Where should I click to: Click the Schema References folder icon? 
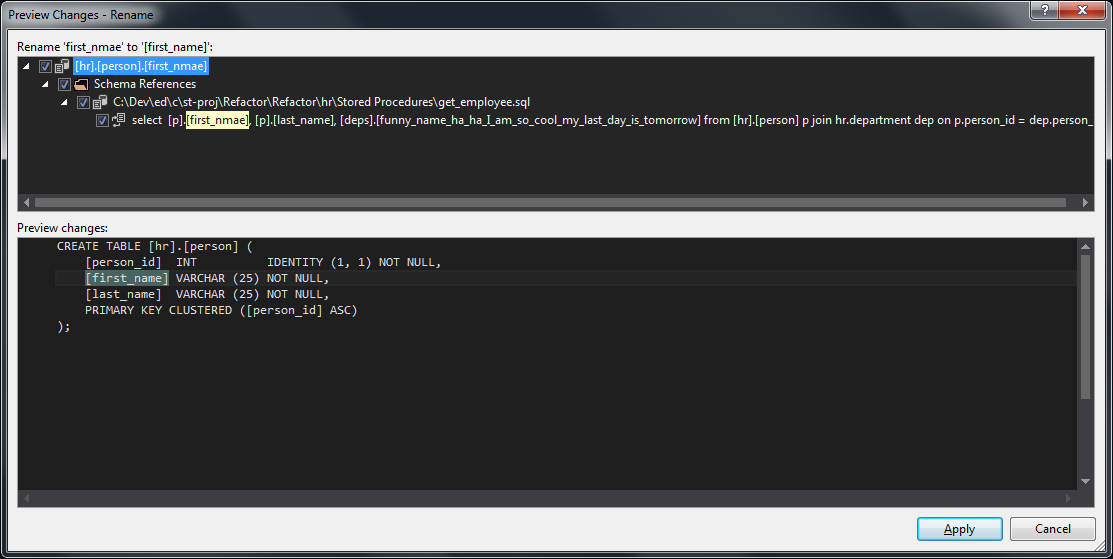coord(81,84)
